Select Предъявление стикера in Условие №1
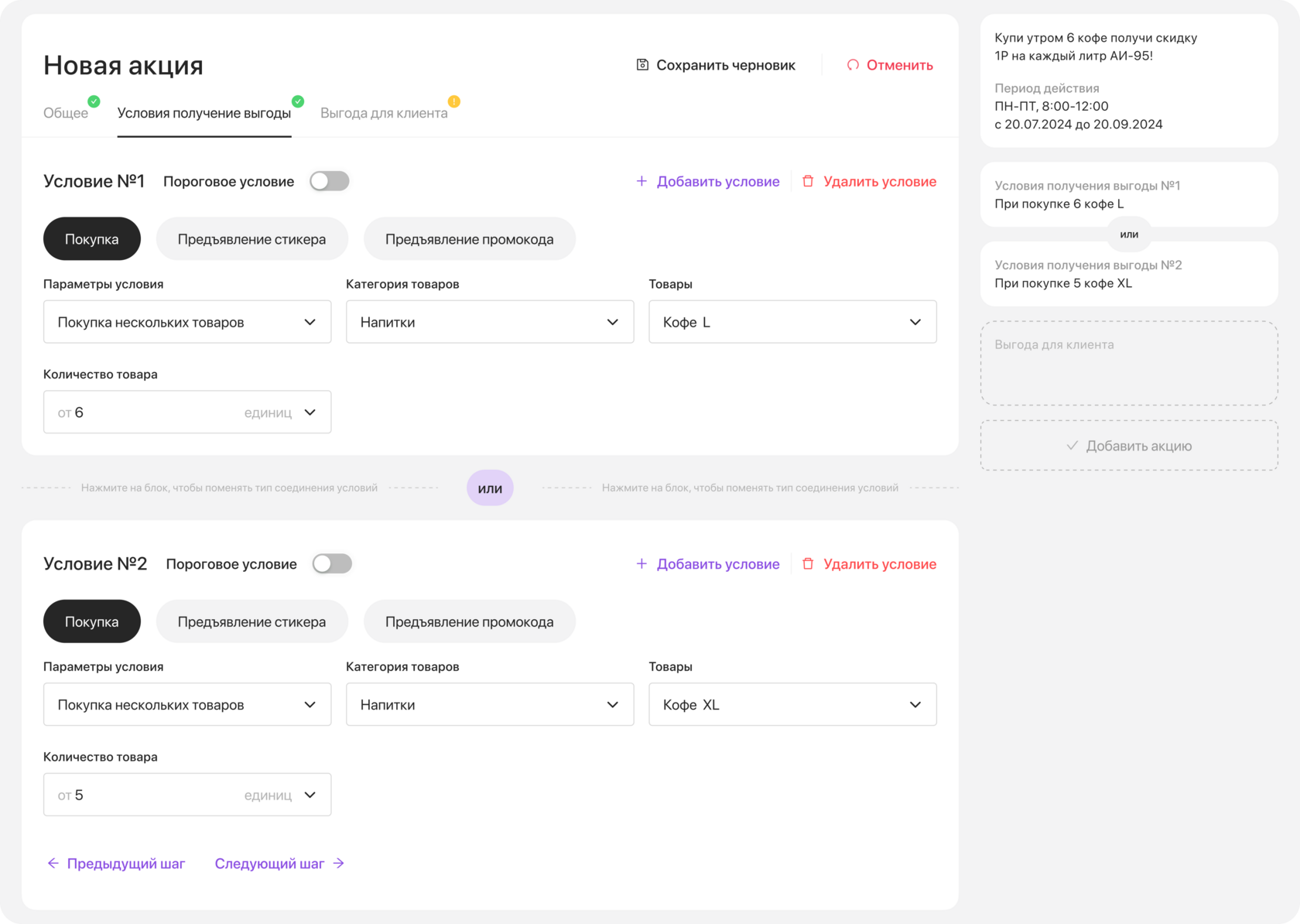1300x924 pixels. pos(251,239)
